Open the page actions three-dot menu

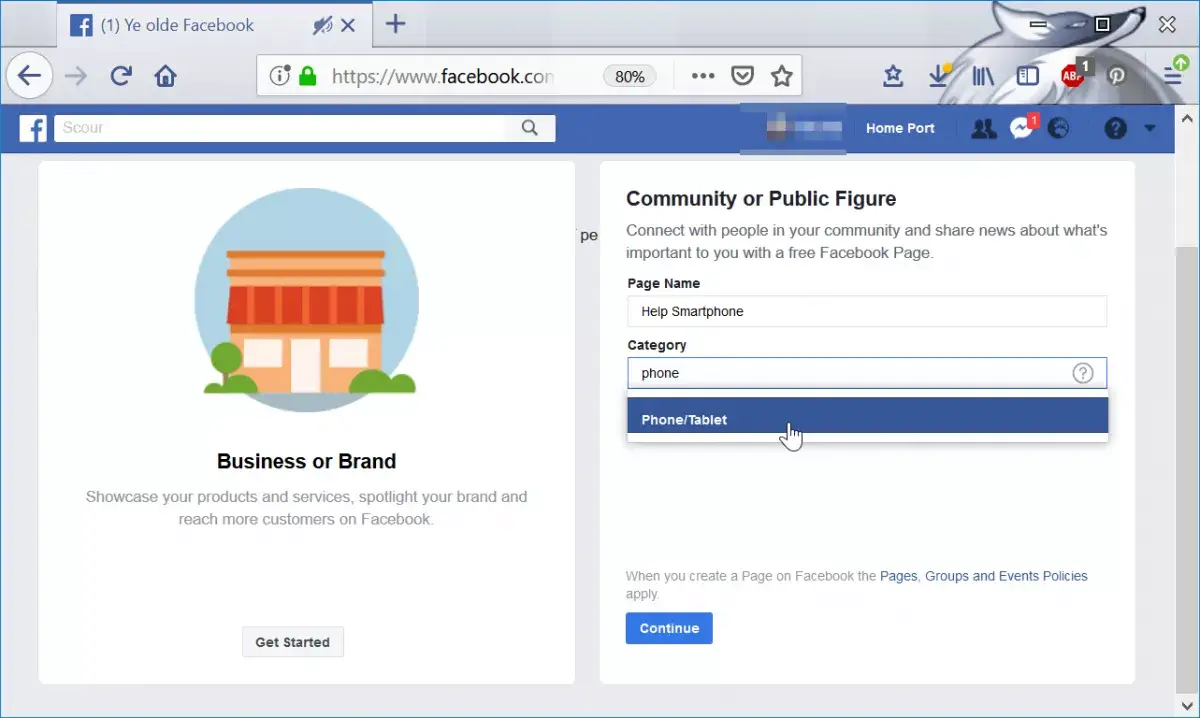(x=703, y=76)
